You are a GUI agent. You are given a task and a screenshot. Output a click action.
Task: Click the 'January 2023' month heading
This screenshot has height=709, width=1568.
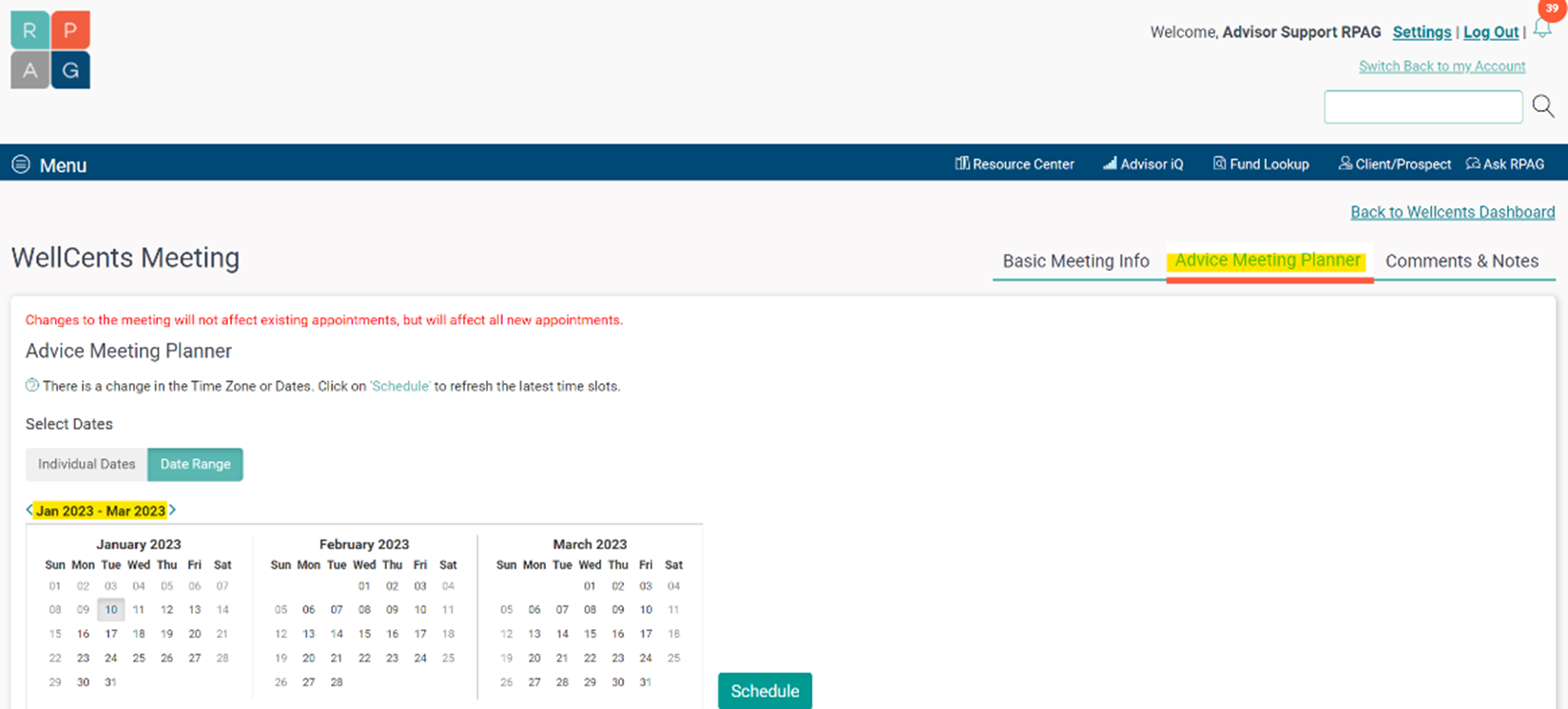(x=139, y=545)
